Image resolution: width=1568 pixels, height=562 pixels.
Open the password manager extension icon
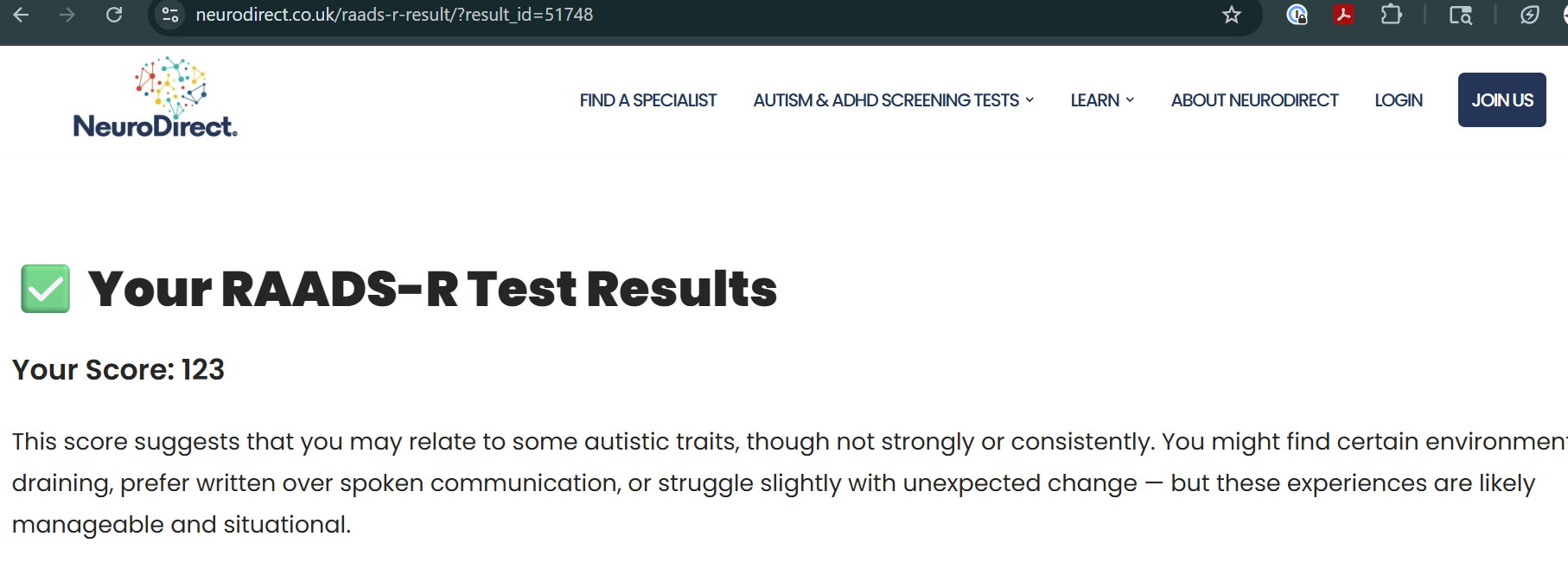click(1297, 15)
